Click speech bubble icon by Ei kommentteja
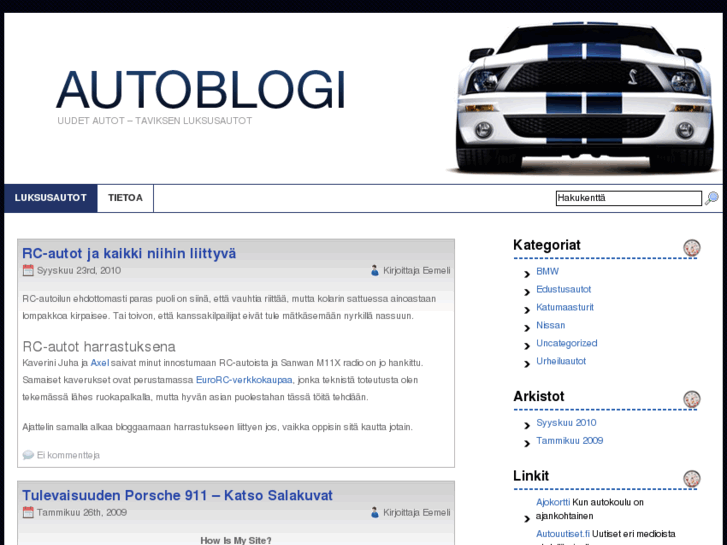727x545 pixels. [x=28, y=455]
